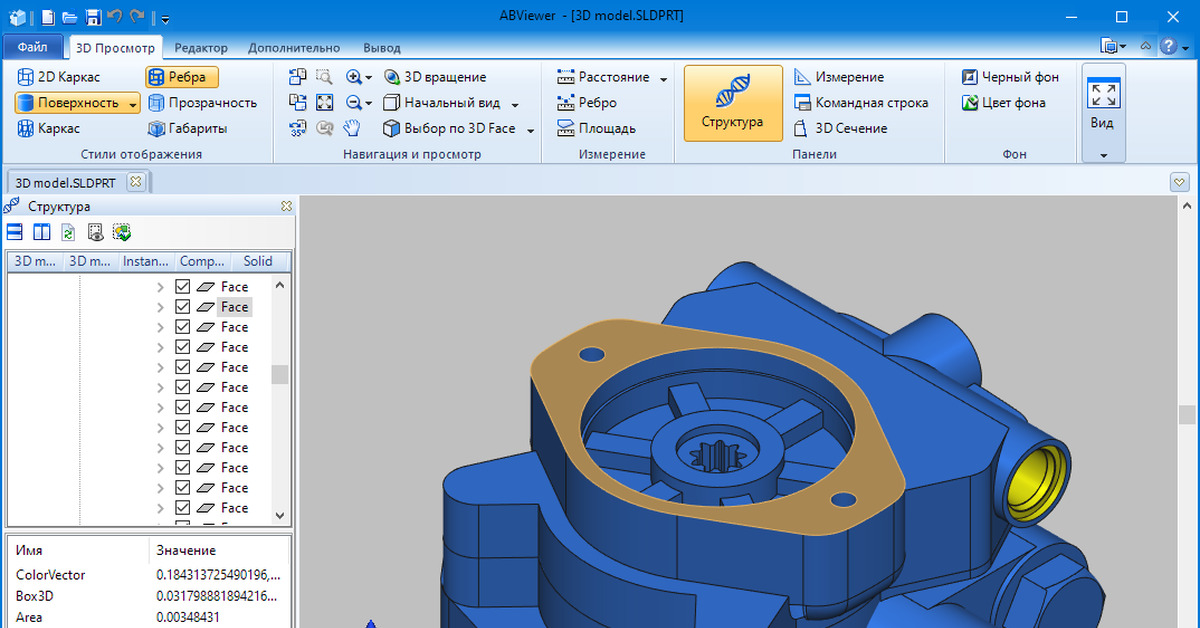Image resolution: width=1200 pixels, height=628 pixels.
Task: Toggle checkbox of the third Face row
Action: tap(182, 327)
